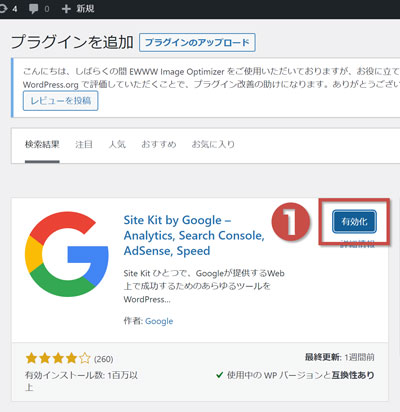Click the プラグインを追加 page heading
The width and height of the screenshot is (400, 412).
[72, 42]
